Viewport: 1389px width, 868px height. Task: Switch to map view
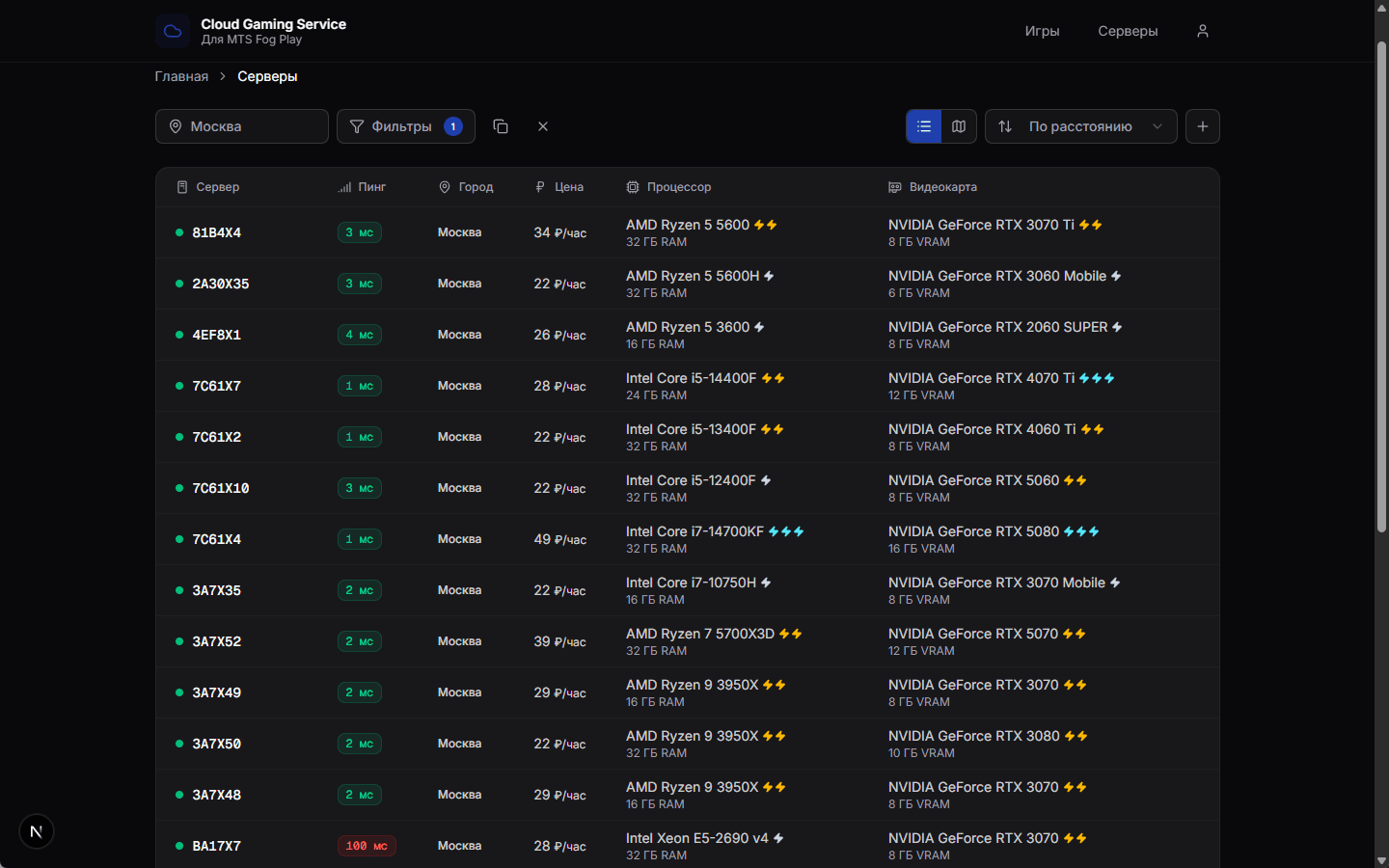click(x=959, y=126)
